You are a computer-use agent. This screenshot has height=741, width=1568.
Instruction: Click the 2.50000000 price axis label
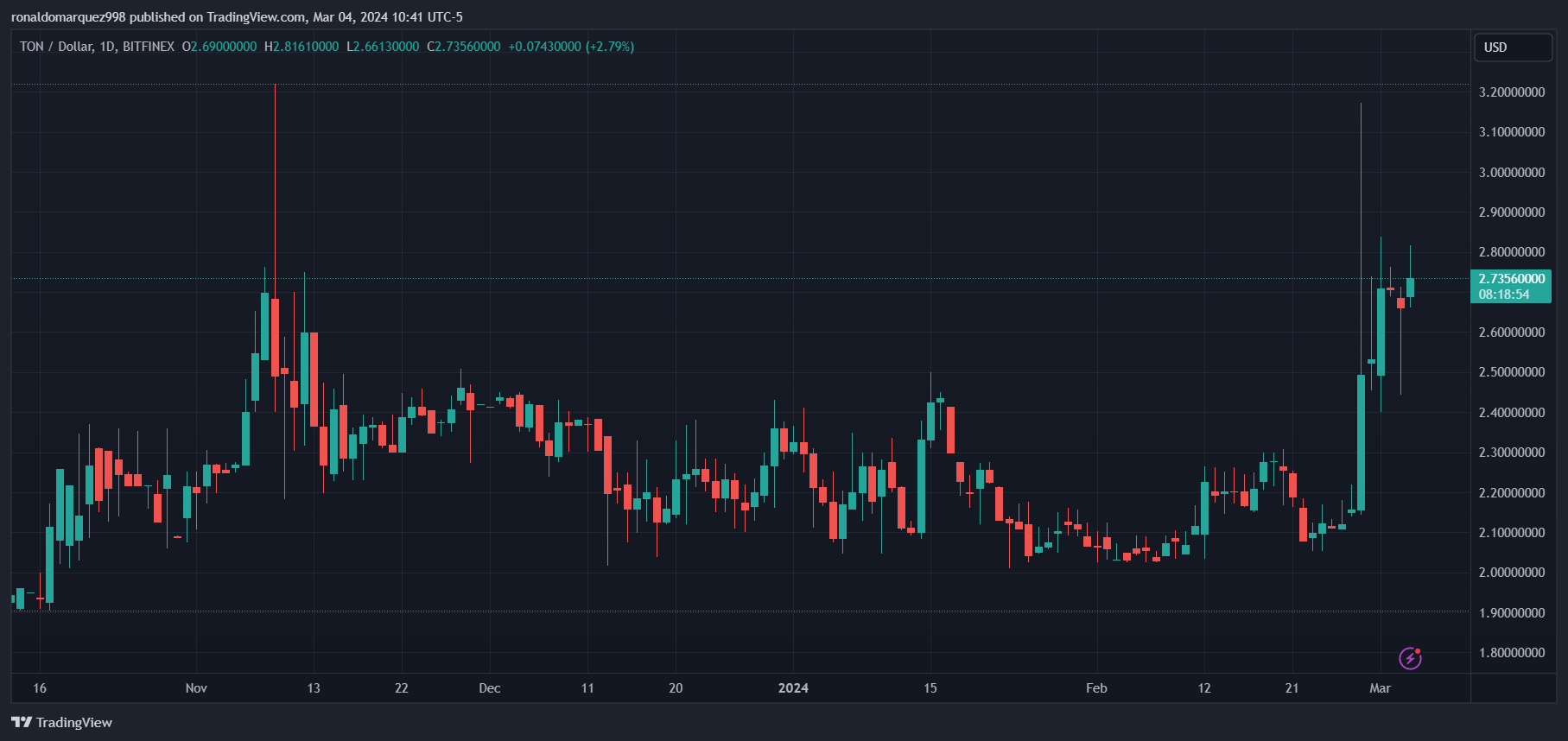coord(1512,372)
